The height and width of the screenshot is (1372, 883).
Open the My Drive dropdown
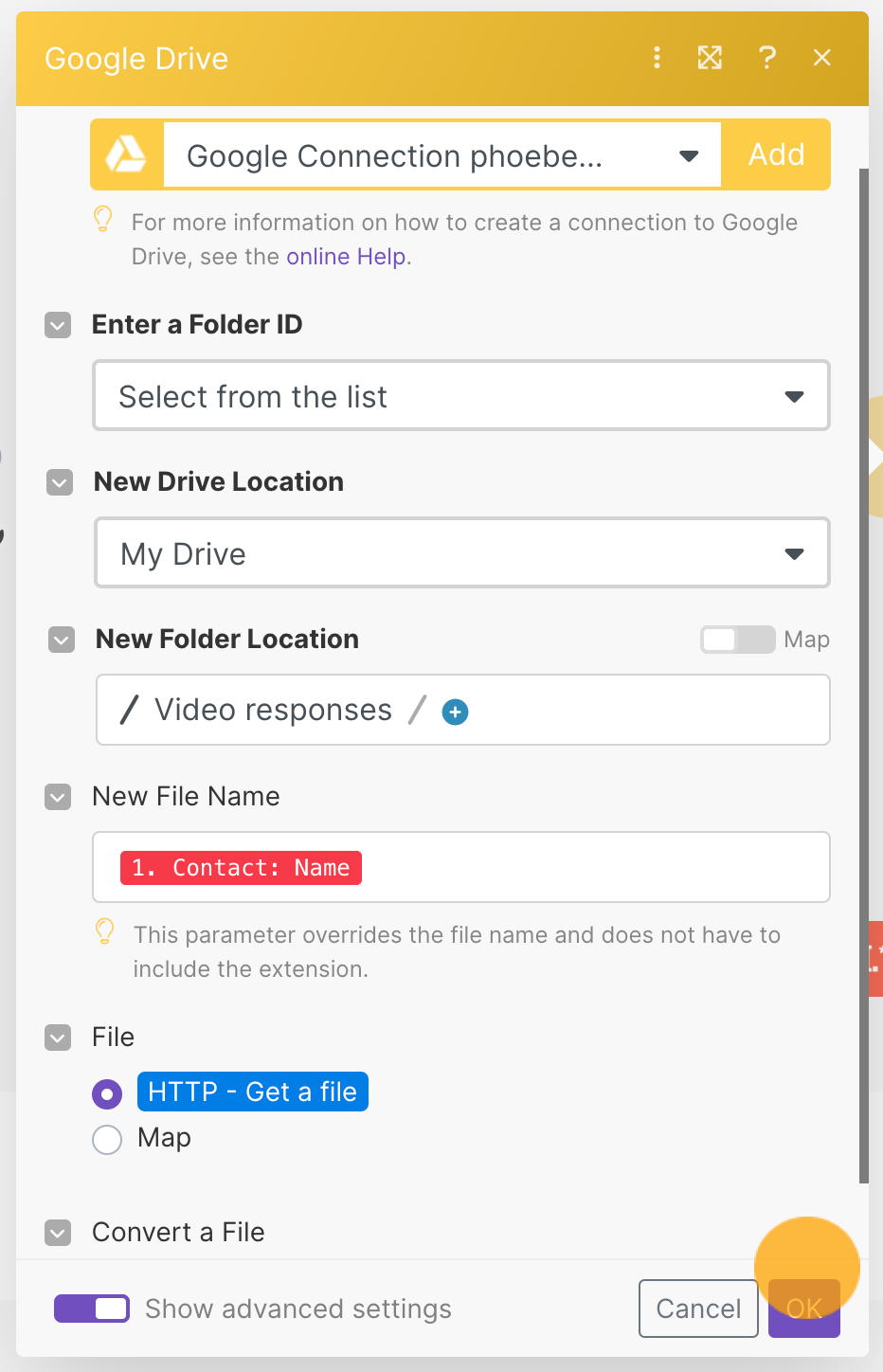pyautogui.click(x=462, y=553)
